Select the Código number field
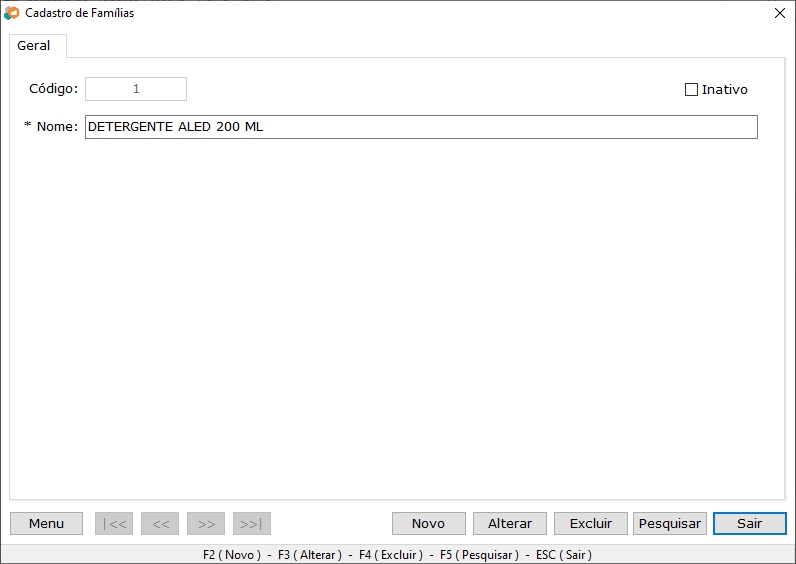 (136, 89)
